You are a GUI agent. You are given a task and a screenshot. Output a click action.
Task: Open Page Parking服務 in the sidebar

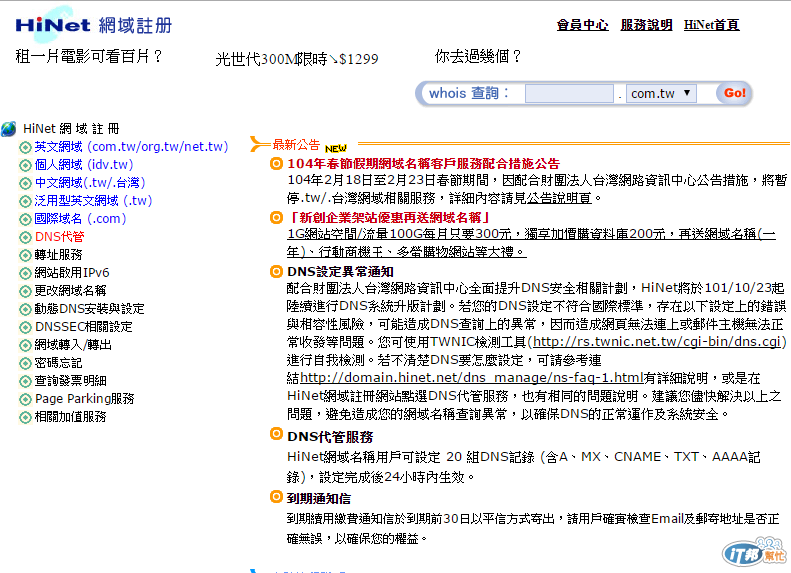click(x=84, y=399)
